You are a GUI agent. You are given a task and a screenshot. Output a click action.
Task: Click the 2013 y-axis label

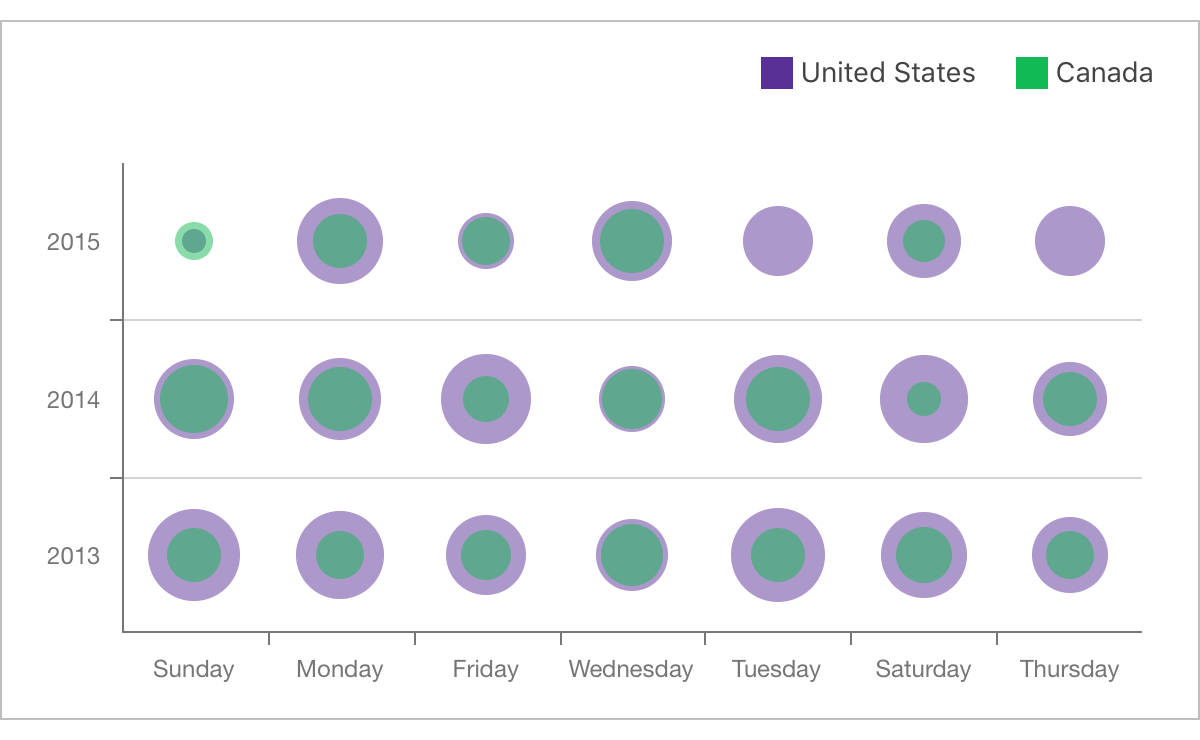coord(73,556)
